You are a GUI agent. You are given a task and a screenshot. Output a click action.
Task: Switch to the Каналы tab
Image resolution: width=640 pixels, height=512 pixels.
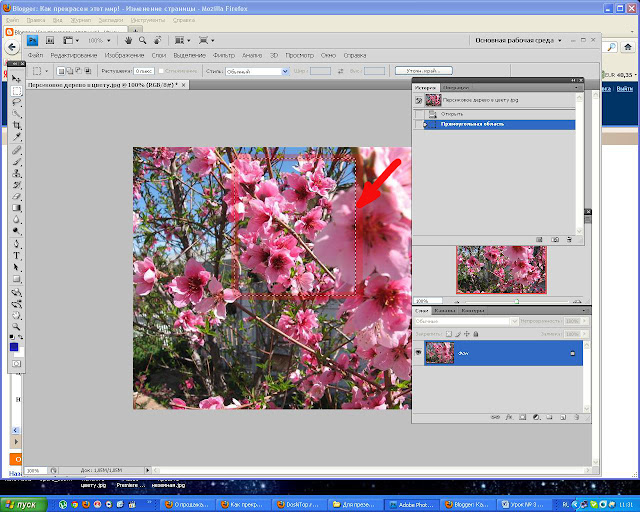[x=445, y=310]
